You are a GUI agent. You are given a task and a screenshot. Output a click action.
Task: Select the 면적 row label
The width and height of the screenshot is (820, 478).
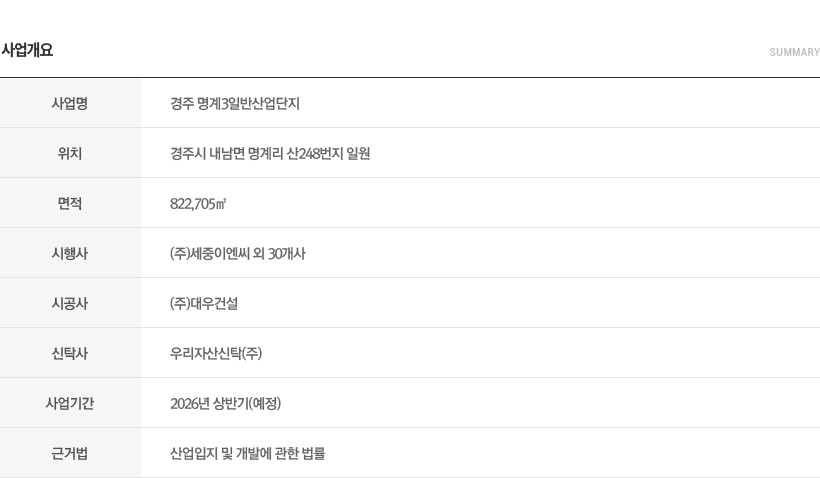[70, 203]
